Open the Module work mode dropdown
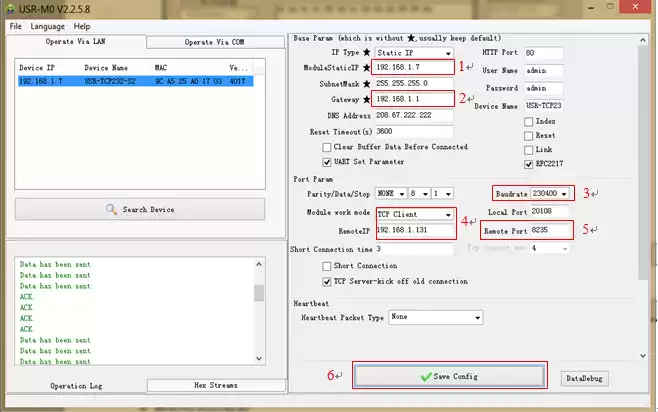 (448, 214)
